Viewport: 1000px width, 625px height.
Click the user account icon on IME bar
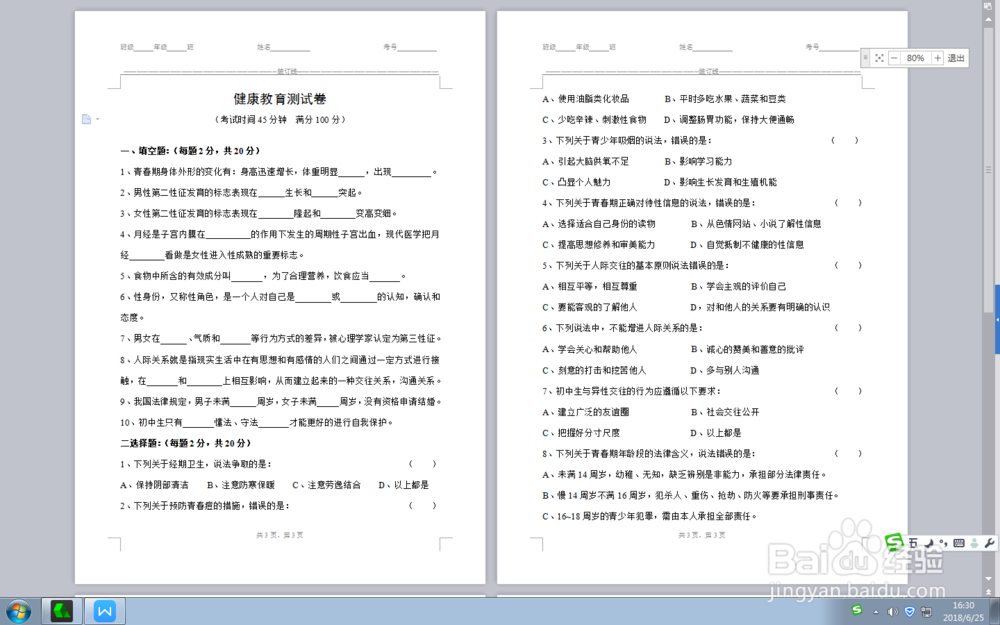(974, 543)
